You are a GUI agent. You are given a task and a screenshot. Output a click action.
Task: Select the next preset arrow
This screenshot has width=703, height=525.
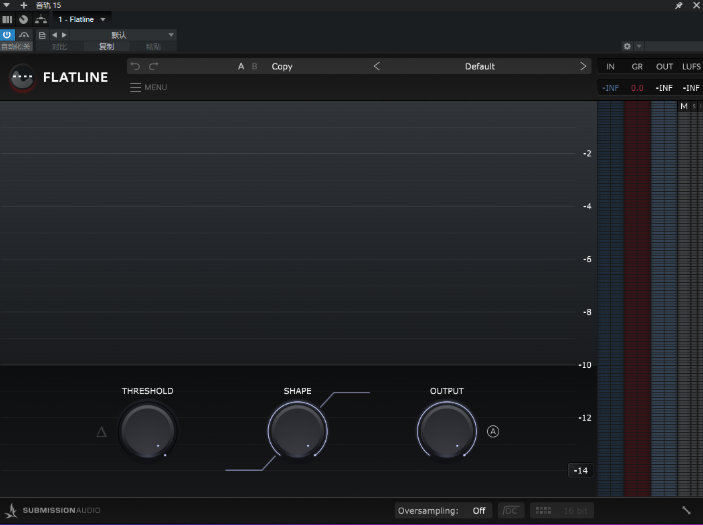(x=583, y=66)
